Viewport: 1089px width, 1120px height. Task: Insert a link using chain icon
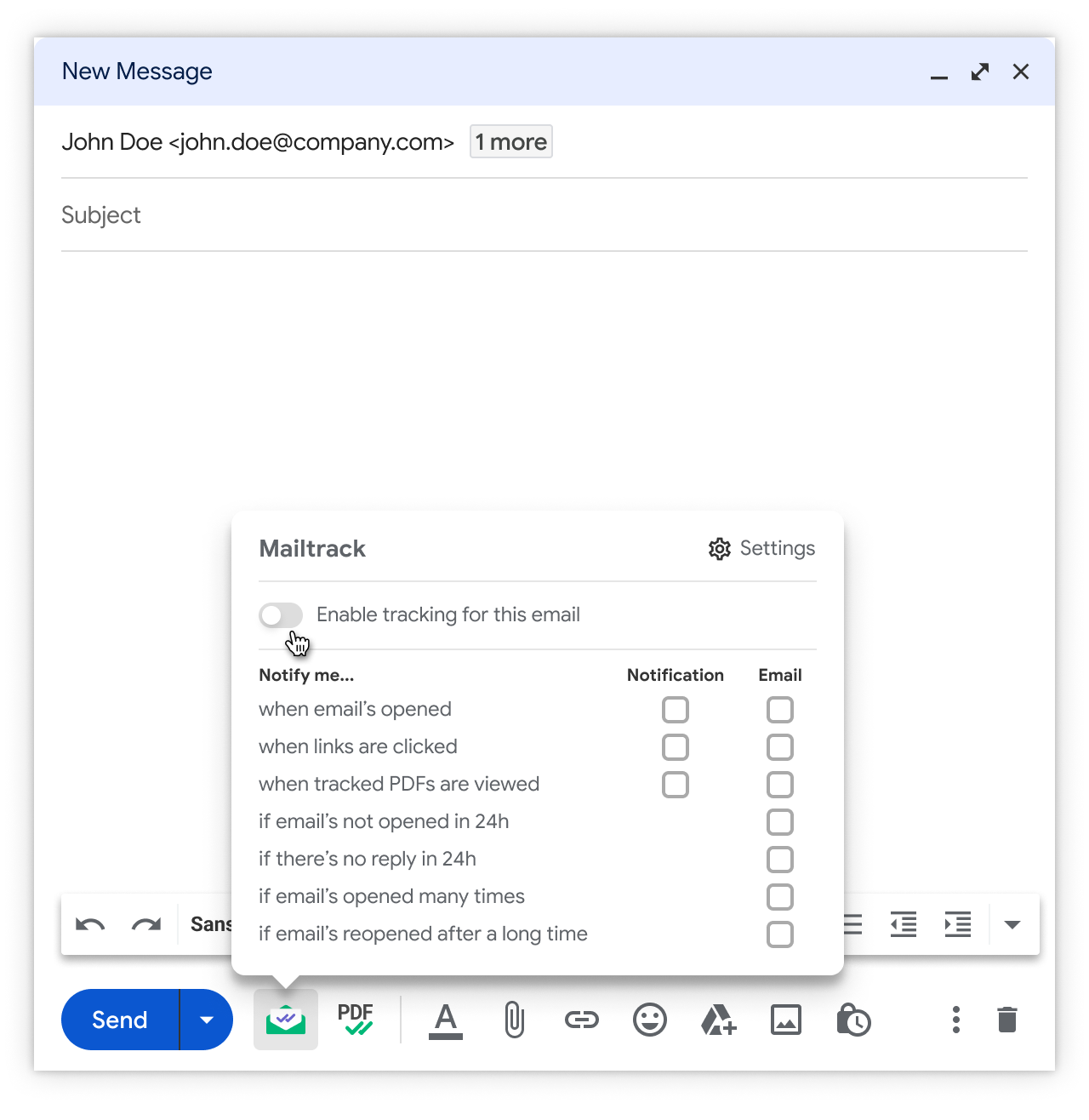click(582, 1020)
